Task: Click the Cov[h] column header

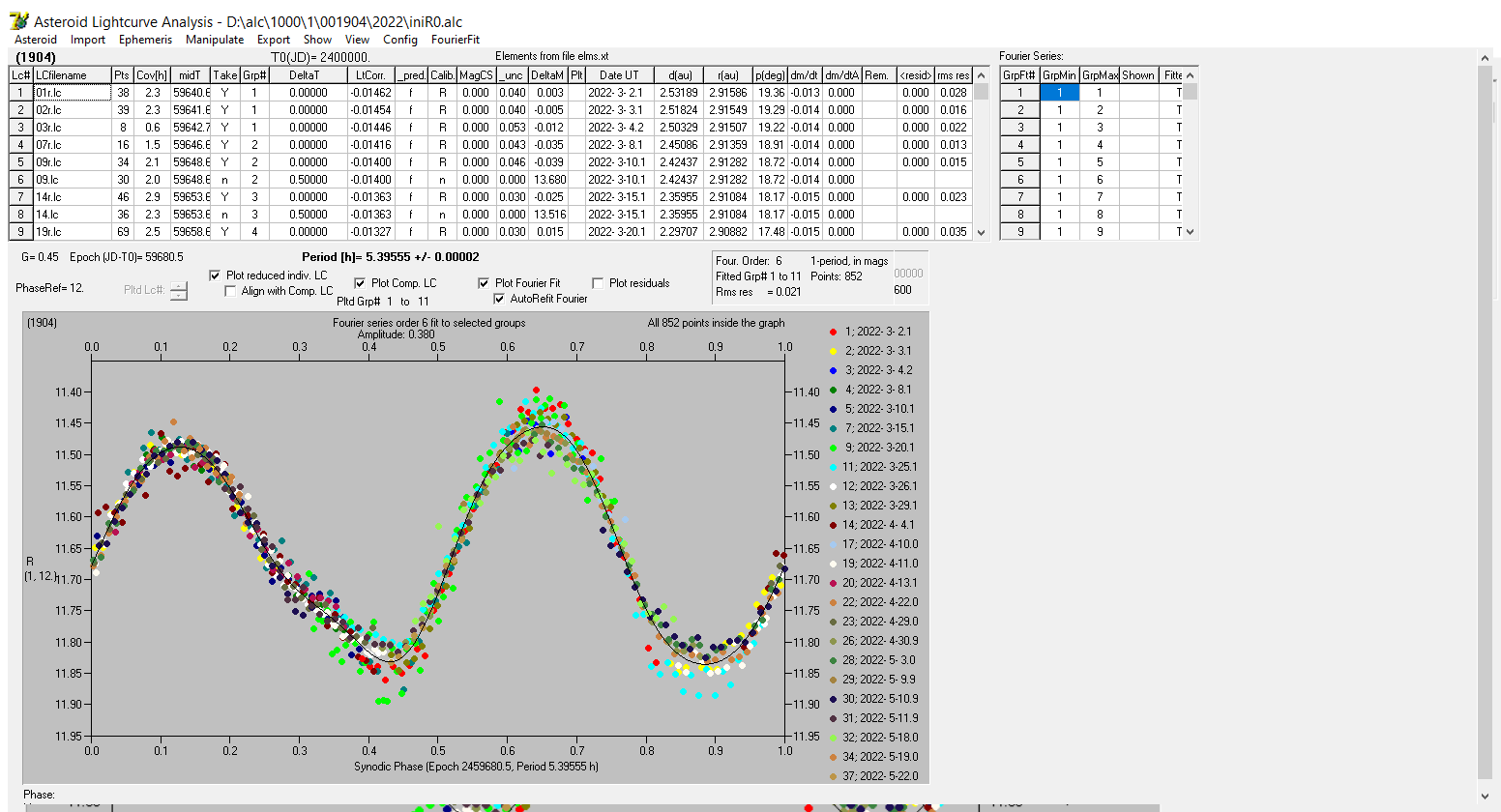Action: pyautogui.click(x=152, y=75)
